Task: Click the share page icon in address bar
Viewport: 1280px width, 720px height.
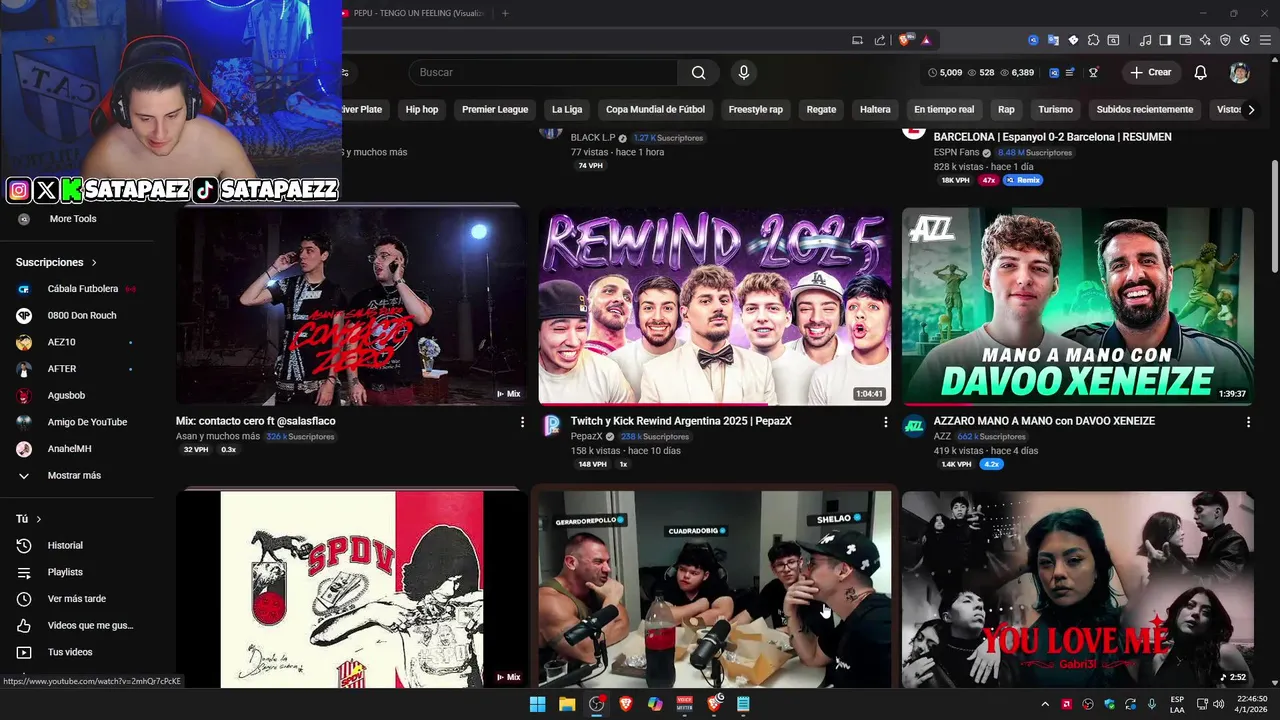Action: tap(880, 40)
